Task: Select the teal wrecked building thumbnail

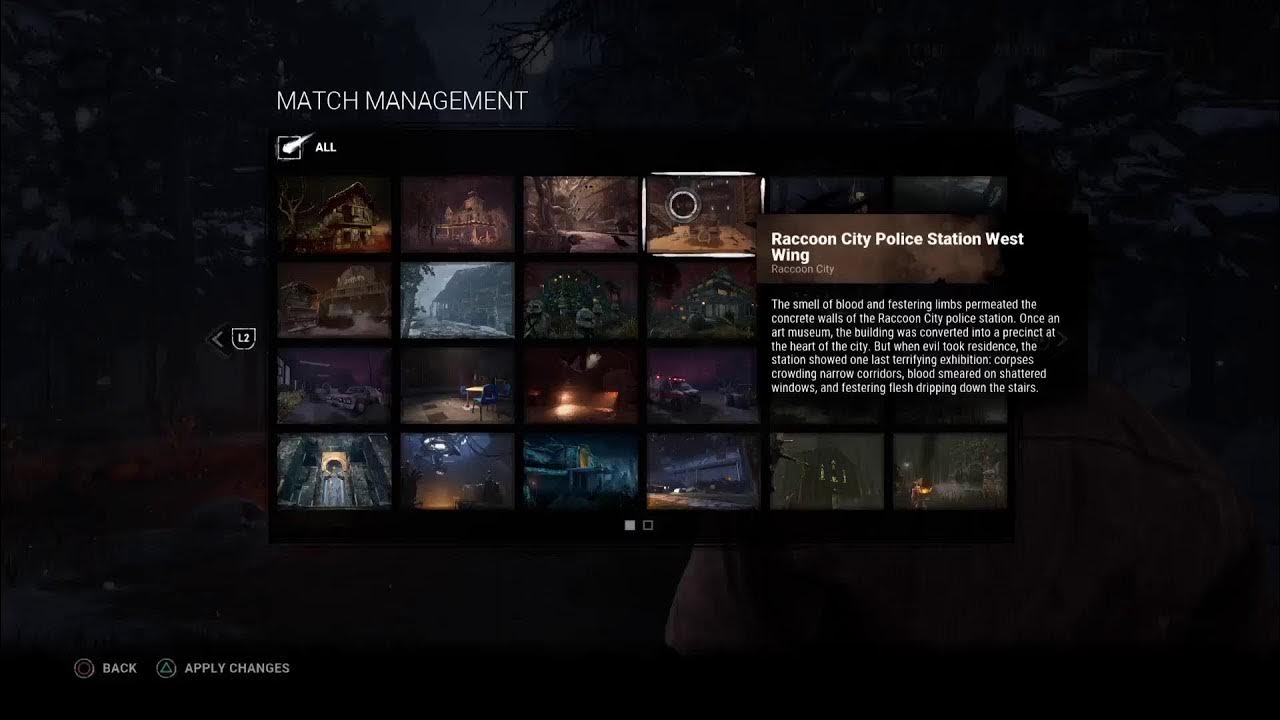Action: pos(581,471)
